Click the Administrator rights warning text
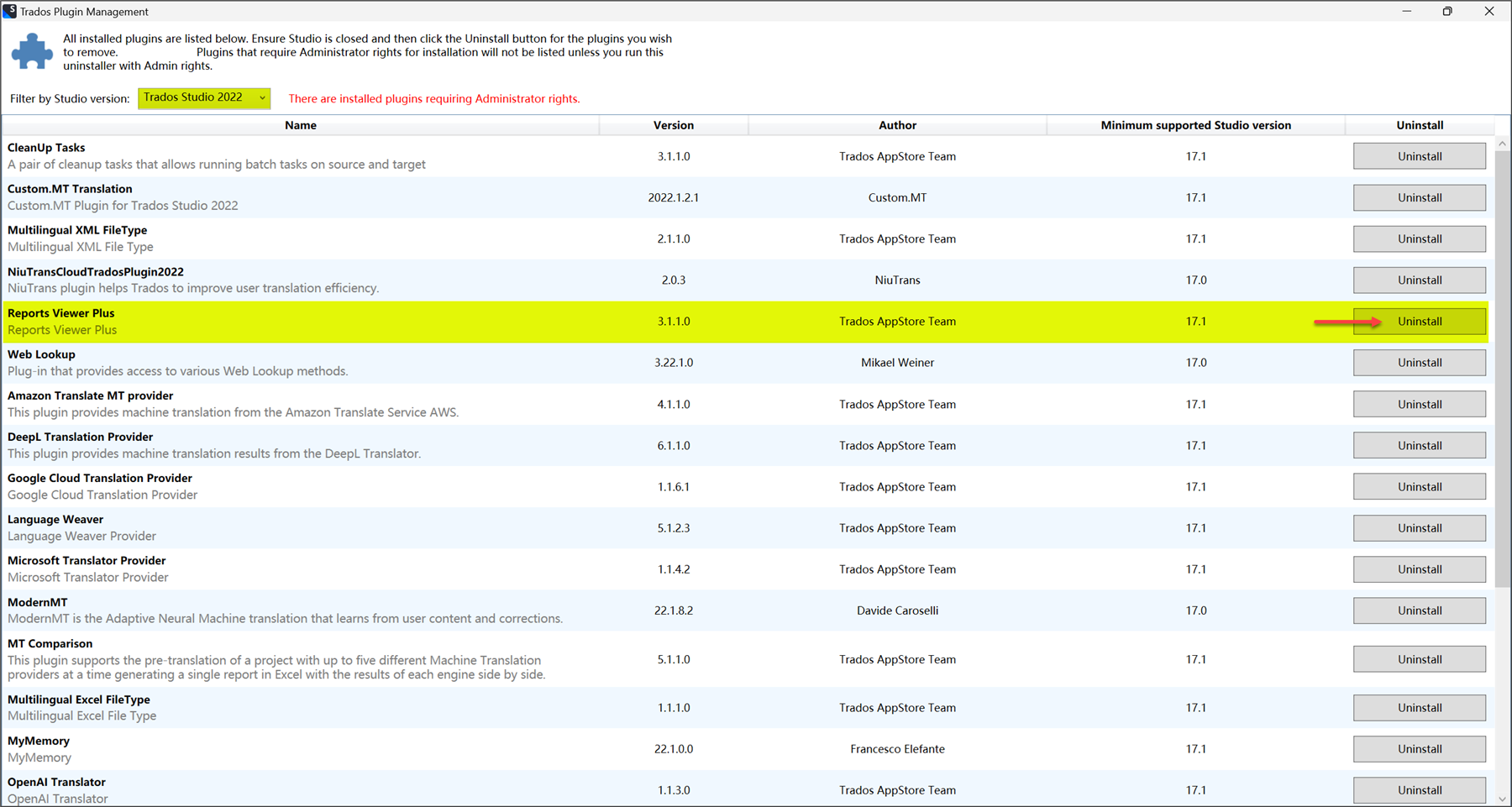 [434, 98]
